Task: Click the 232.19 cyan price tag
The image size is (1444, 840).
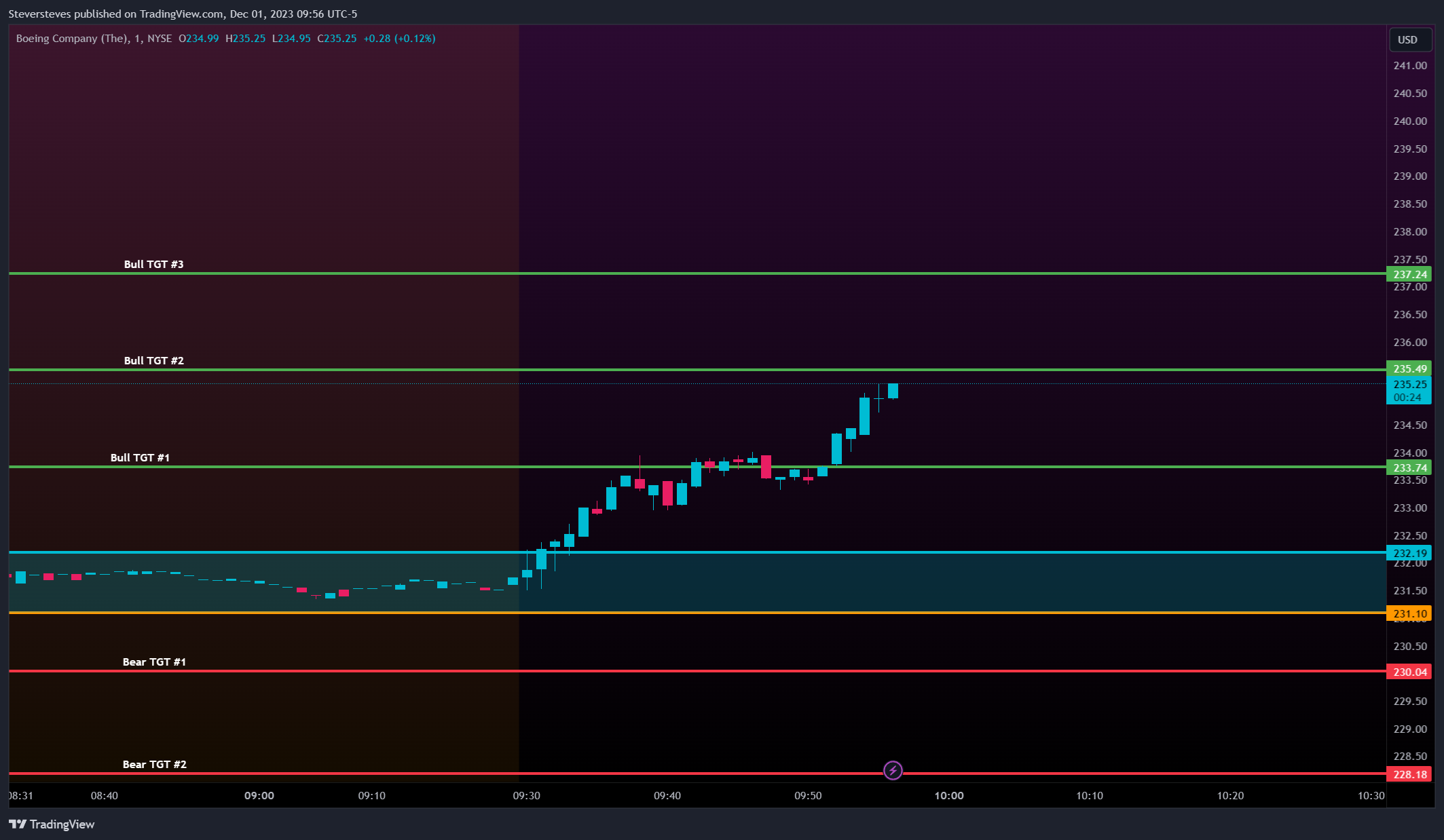Action: tap(1409, 553)
